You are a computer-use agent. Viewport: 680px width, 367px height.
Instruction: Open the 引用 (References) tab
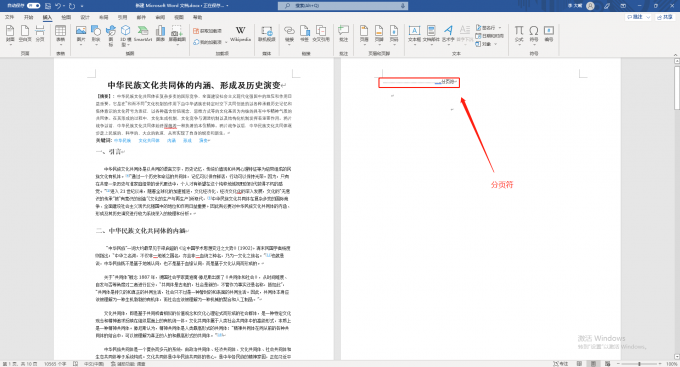[x=122, y=17]
